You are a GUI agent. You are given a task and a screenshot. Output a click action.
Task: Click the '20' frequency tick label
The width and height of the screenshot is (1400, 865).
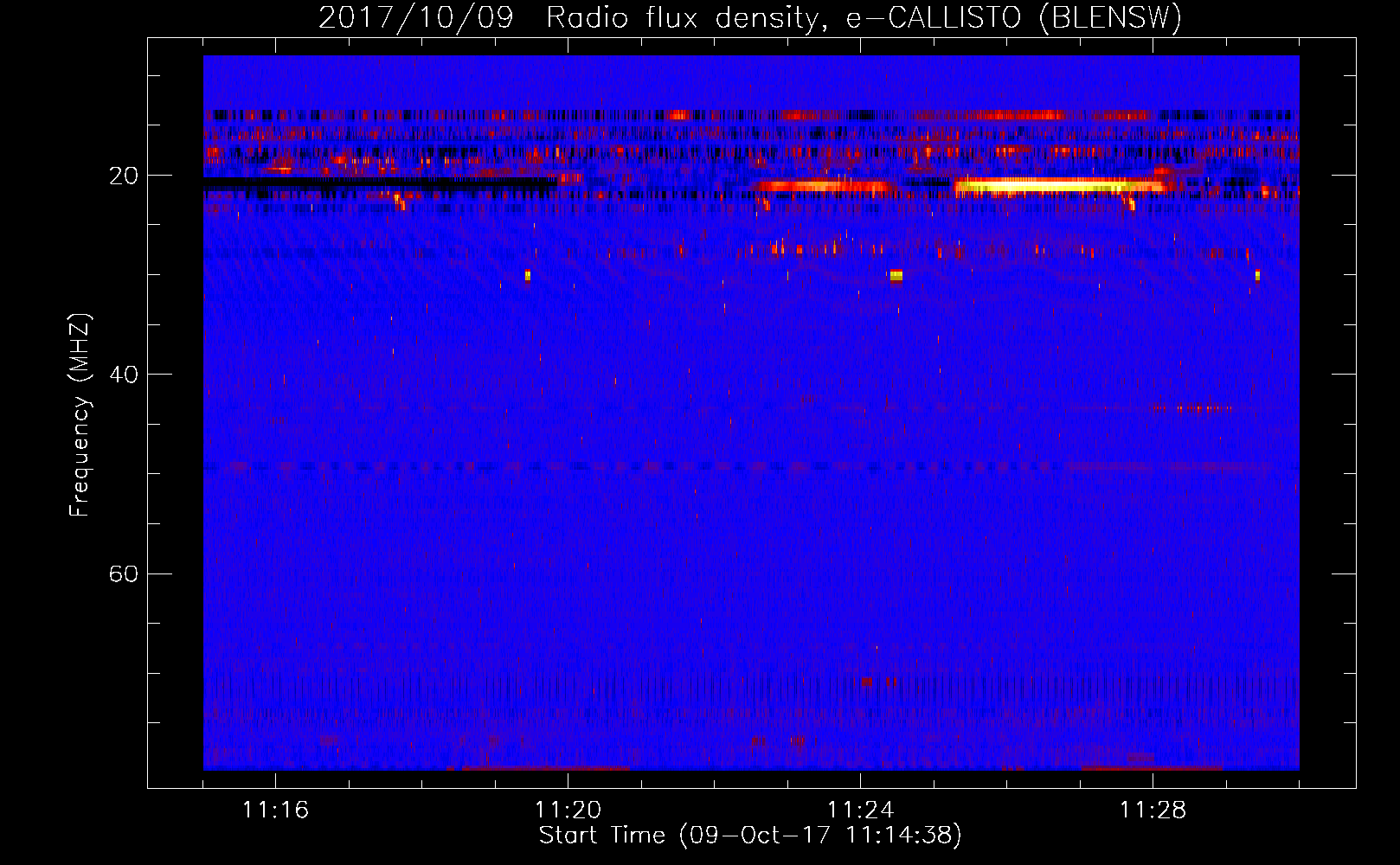123,176
